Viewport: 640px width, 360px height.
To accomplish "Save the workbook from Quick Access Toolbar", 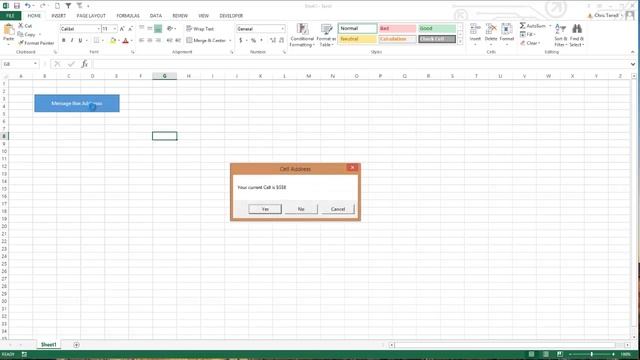I will pyautogui.click(x=17, y=6).
